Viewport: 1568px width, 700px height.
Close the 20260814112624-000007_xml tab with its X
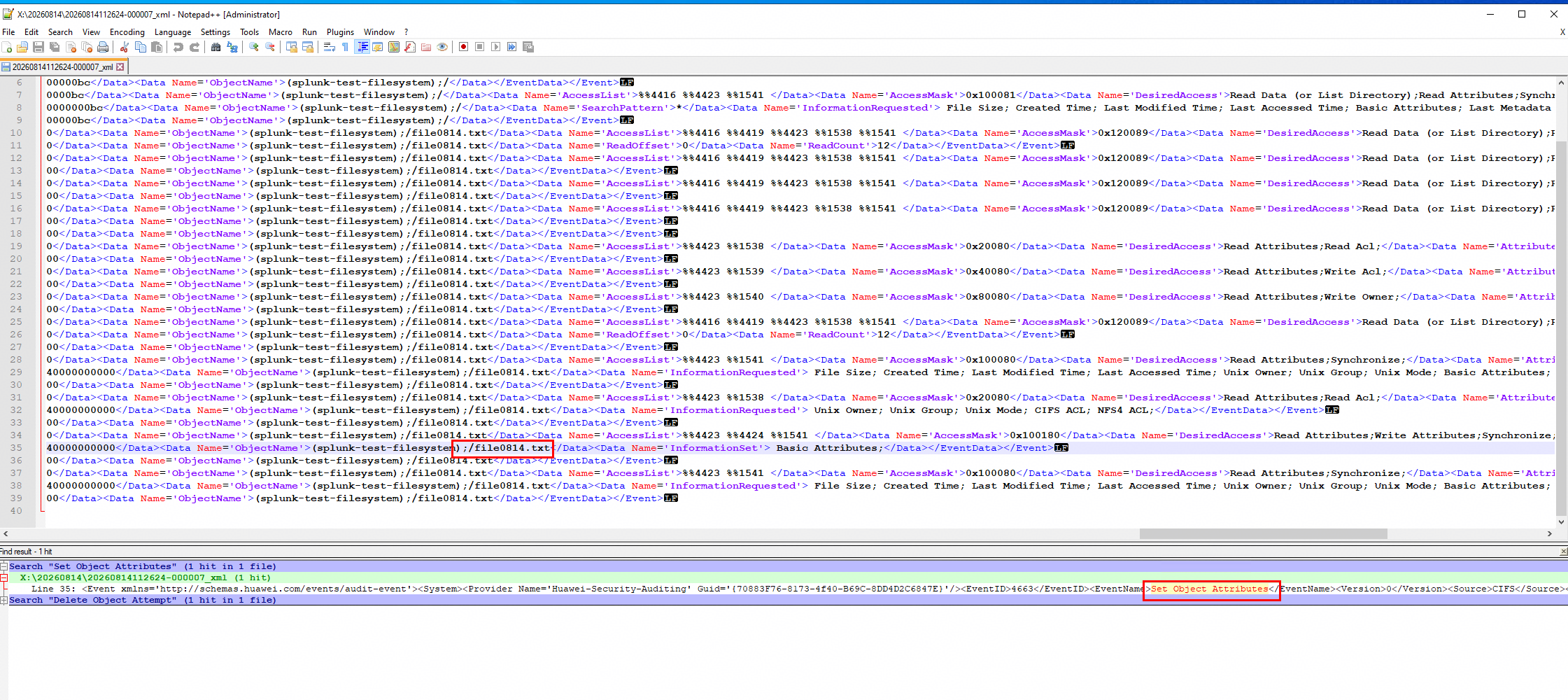(120, 67)
